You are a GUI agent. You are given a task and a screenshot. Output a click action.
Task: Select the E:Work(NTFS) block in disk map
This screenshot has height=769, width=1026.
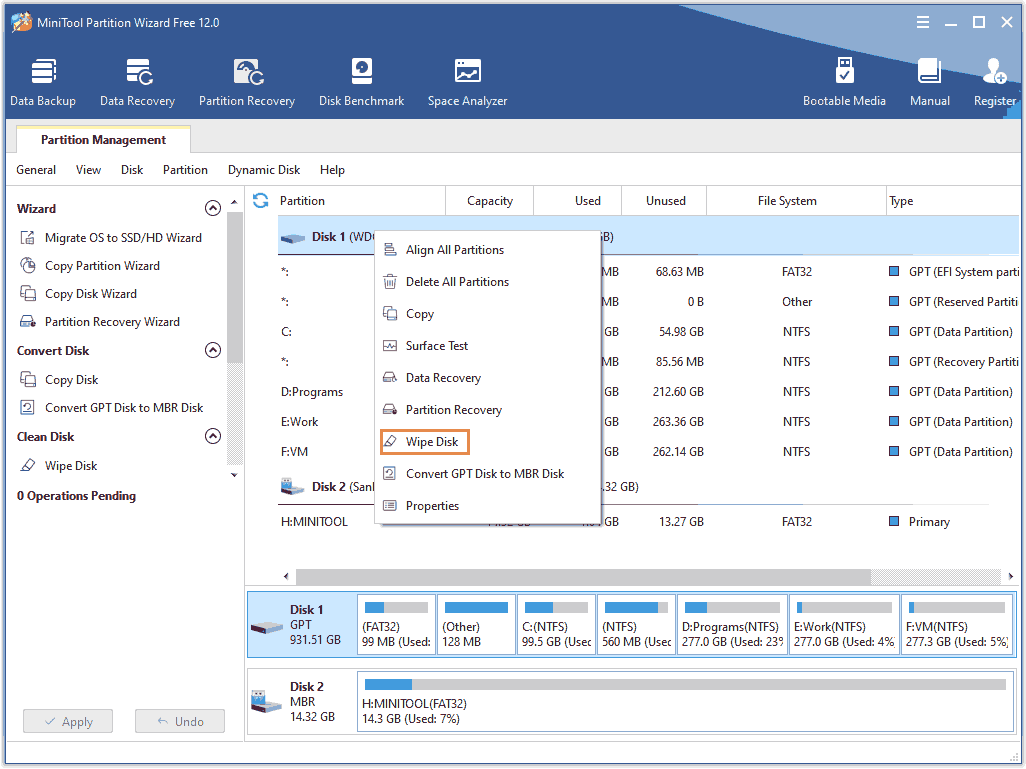tap(844, 624)
